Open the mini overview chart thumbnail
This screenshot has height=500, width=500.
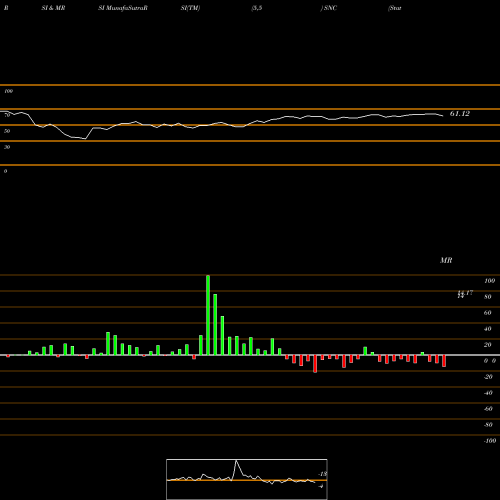tap(247, 479)
